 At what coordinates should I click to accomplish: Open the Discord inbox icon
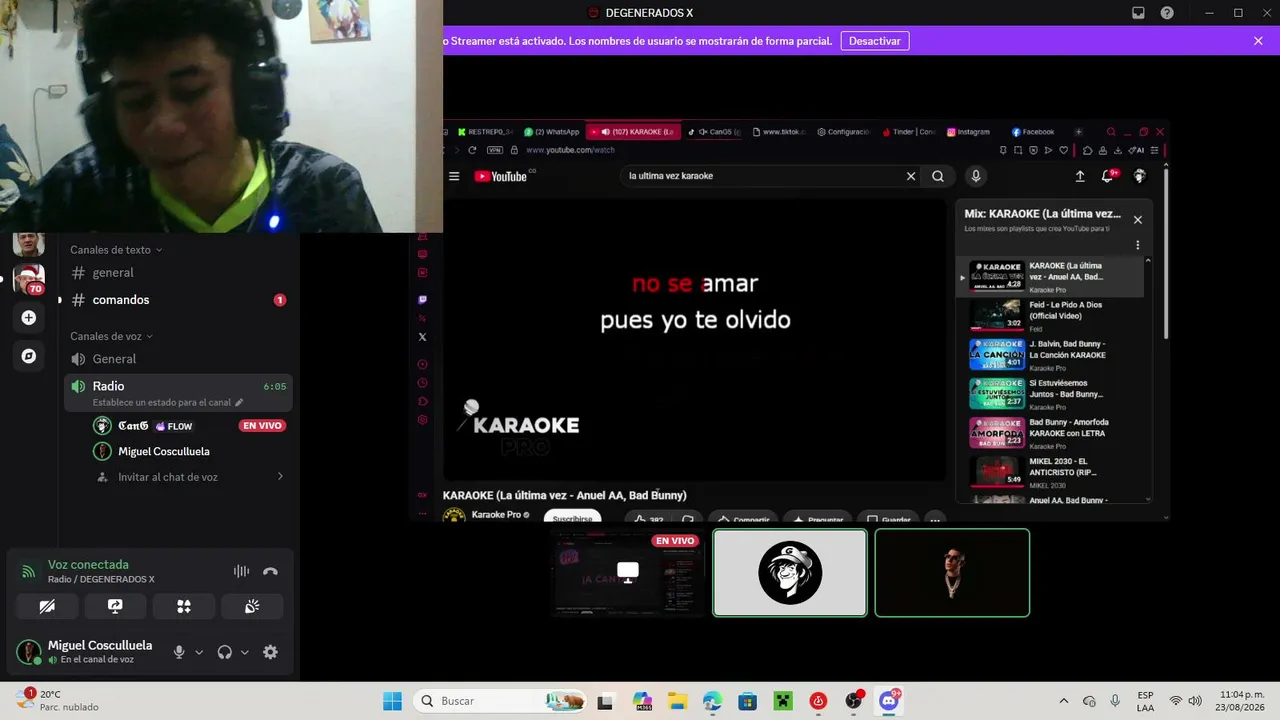tap(1138, 13)
